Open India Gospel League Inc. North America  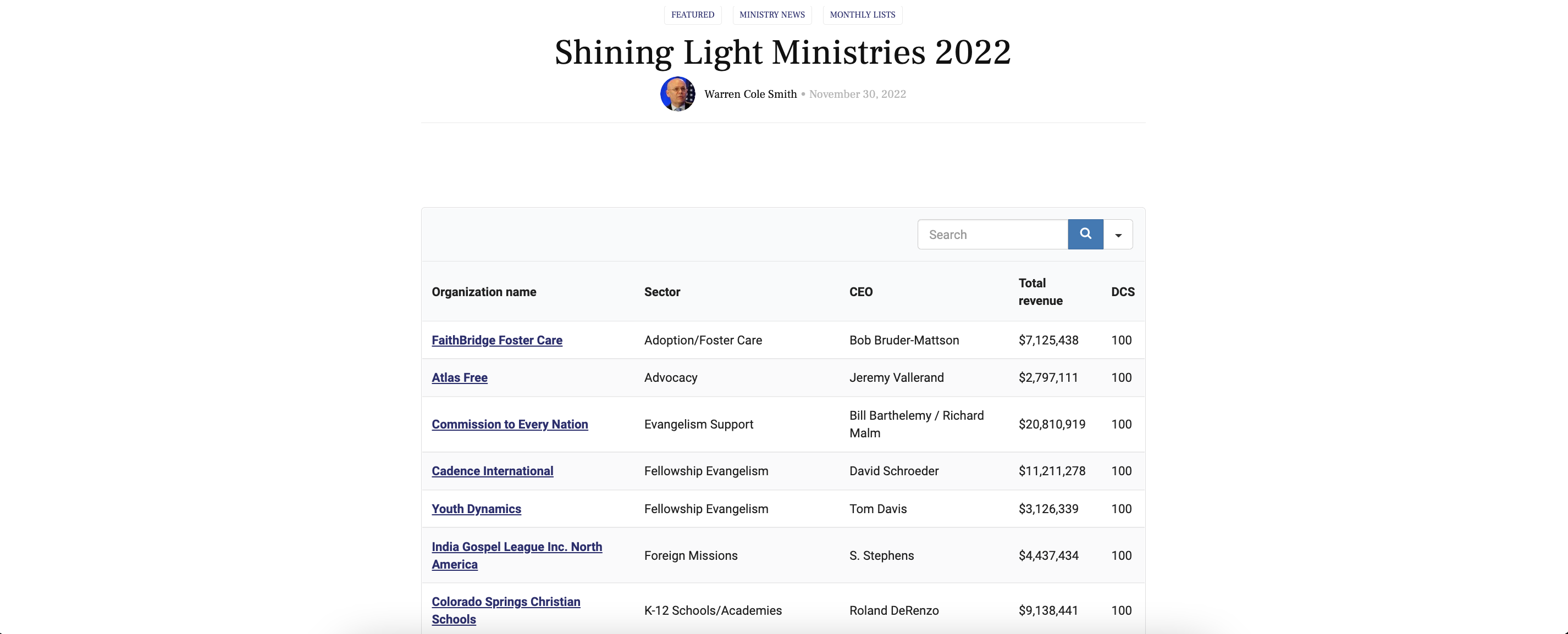tap(516, 555)
